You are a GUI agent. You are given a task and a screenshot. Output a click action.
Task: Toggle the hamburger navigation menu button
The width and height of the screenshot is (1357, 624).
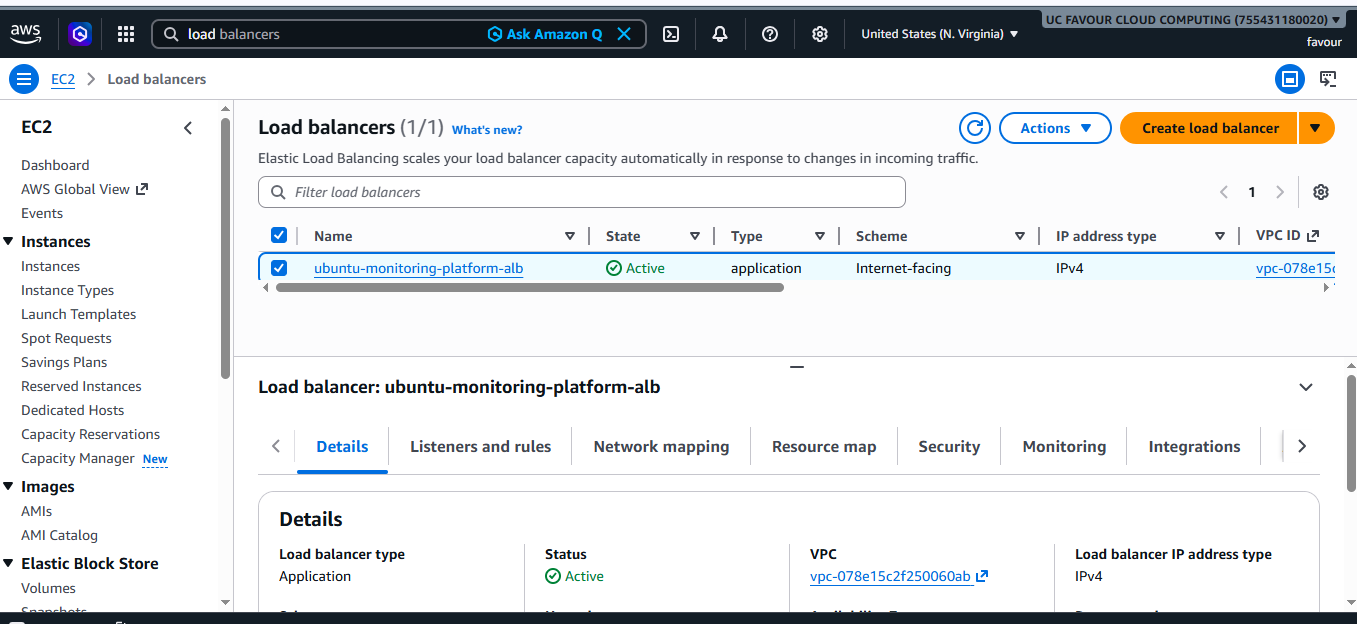point(23,79)
